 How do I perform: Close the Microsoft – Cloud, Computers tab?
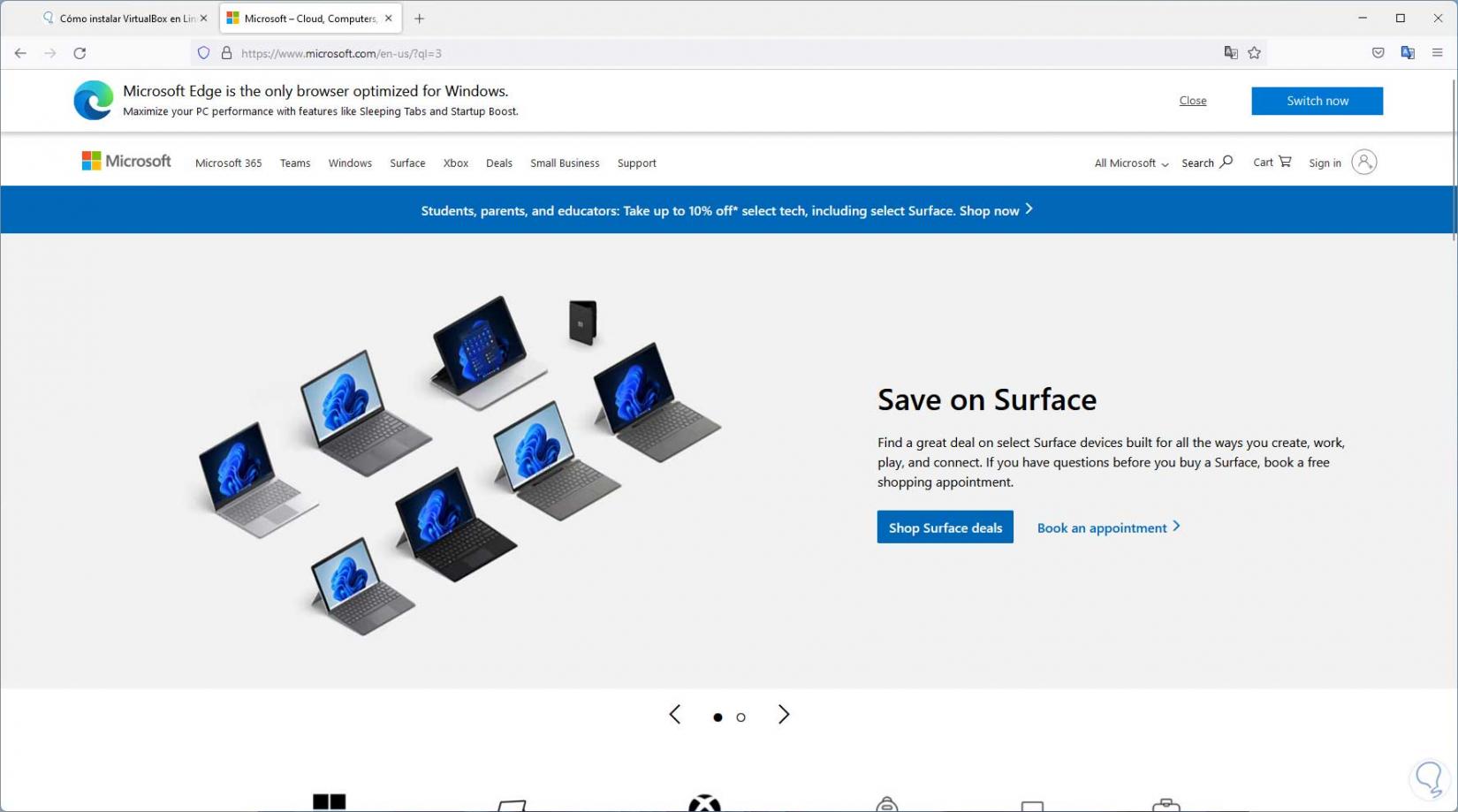coord(389,19)
